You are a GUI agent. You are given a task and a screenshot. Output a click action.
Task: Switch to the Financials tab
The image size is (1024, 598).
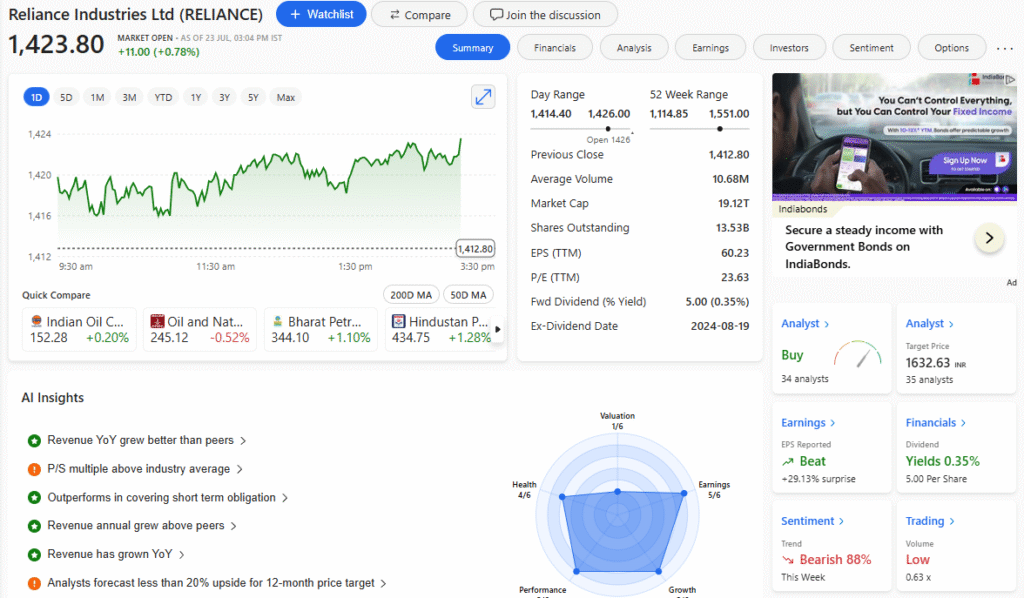pyautogui.click(x=555, y=47)
